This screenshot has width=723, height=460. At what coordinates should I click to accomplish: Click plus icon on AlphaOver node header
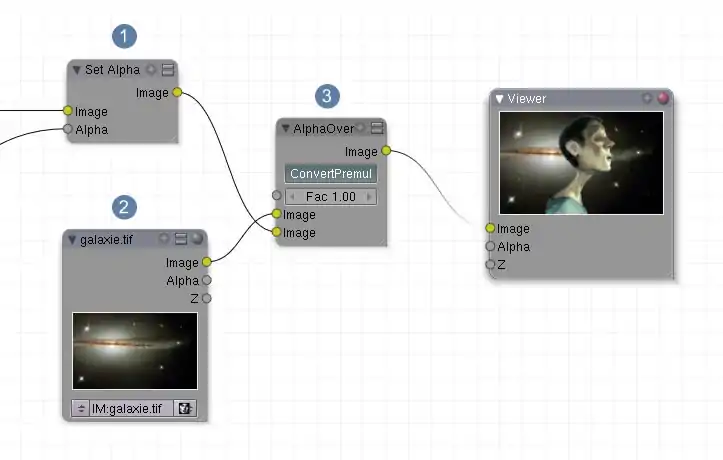(x=360, y=128)
